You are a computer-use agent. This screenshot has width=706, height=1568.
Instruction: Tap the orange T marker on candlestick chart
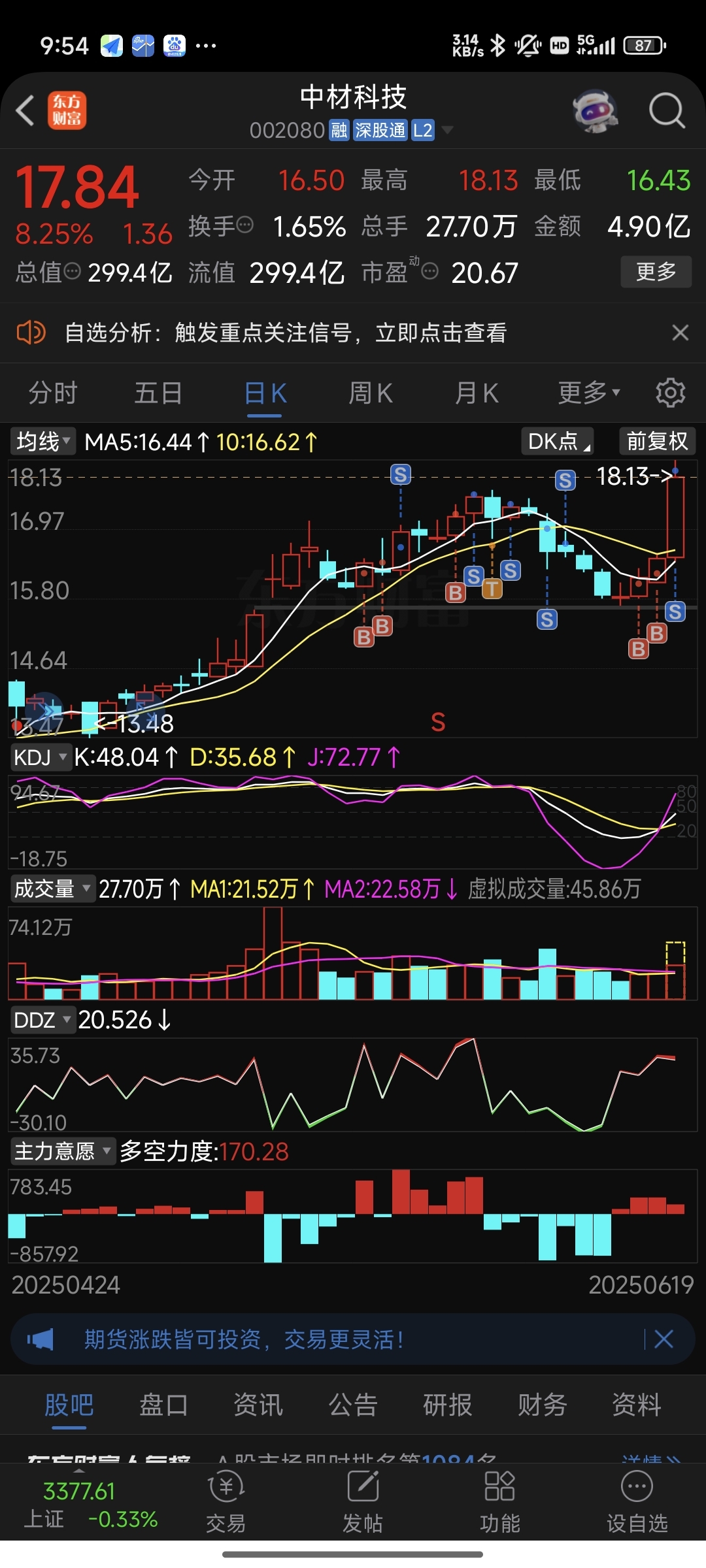tap(492, 589)
